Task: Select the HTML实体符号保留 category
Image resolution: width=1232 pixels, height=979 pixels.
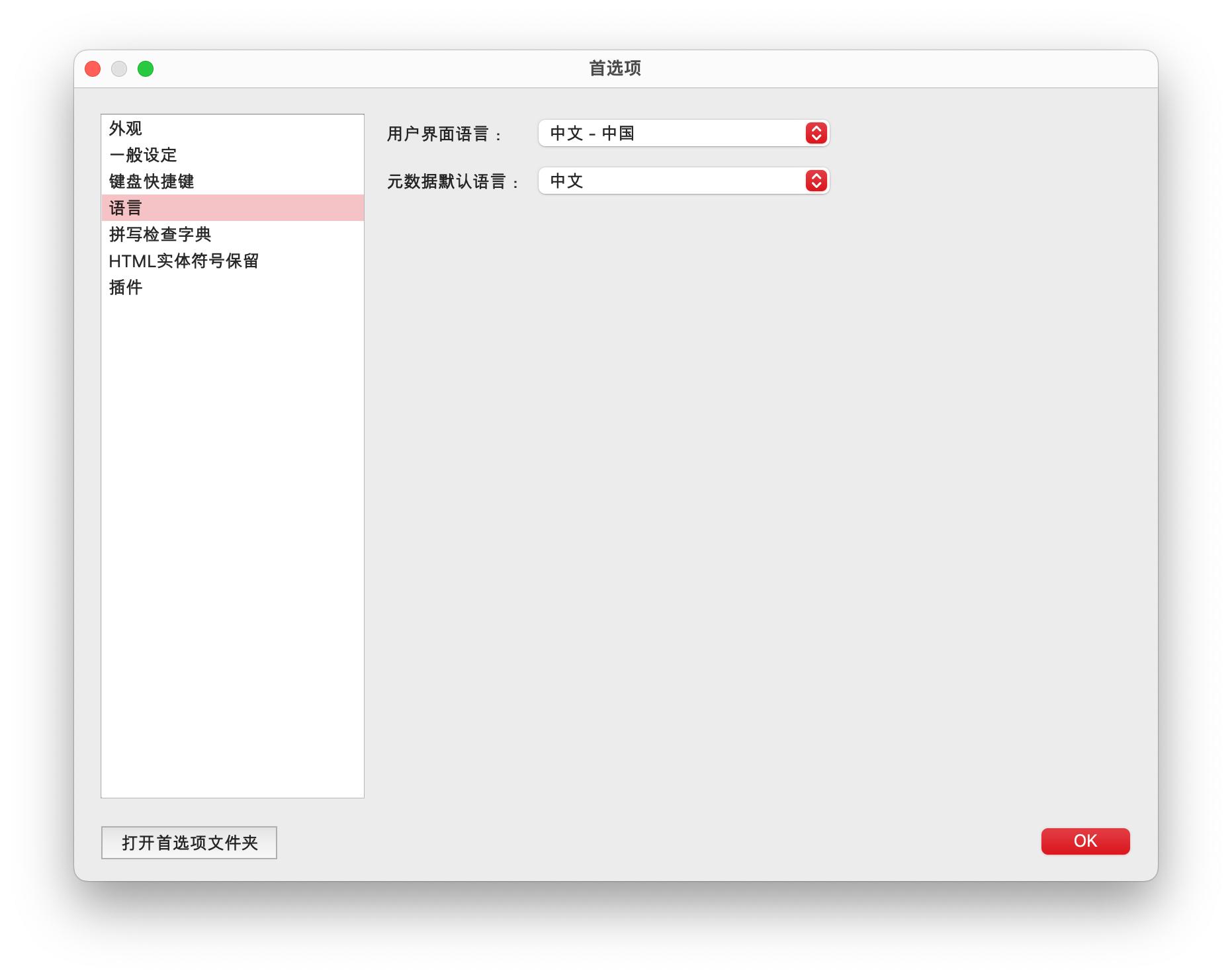Action: click(185, 261)
